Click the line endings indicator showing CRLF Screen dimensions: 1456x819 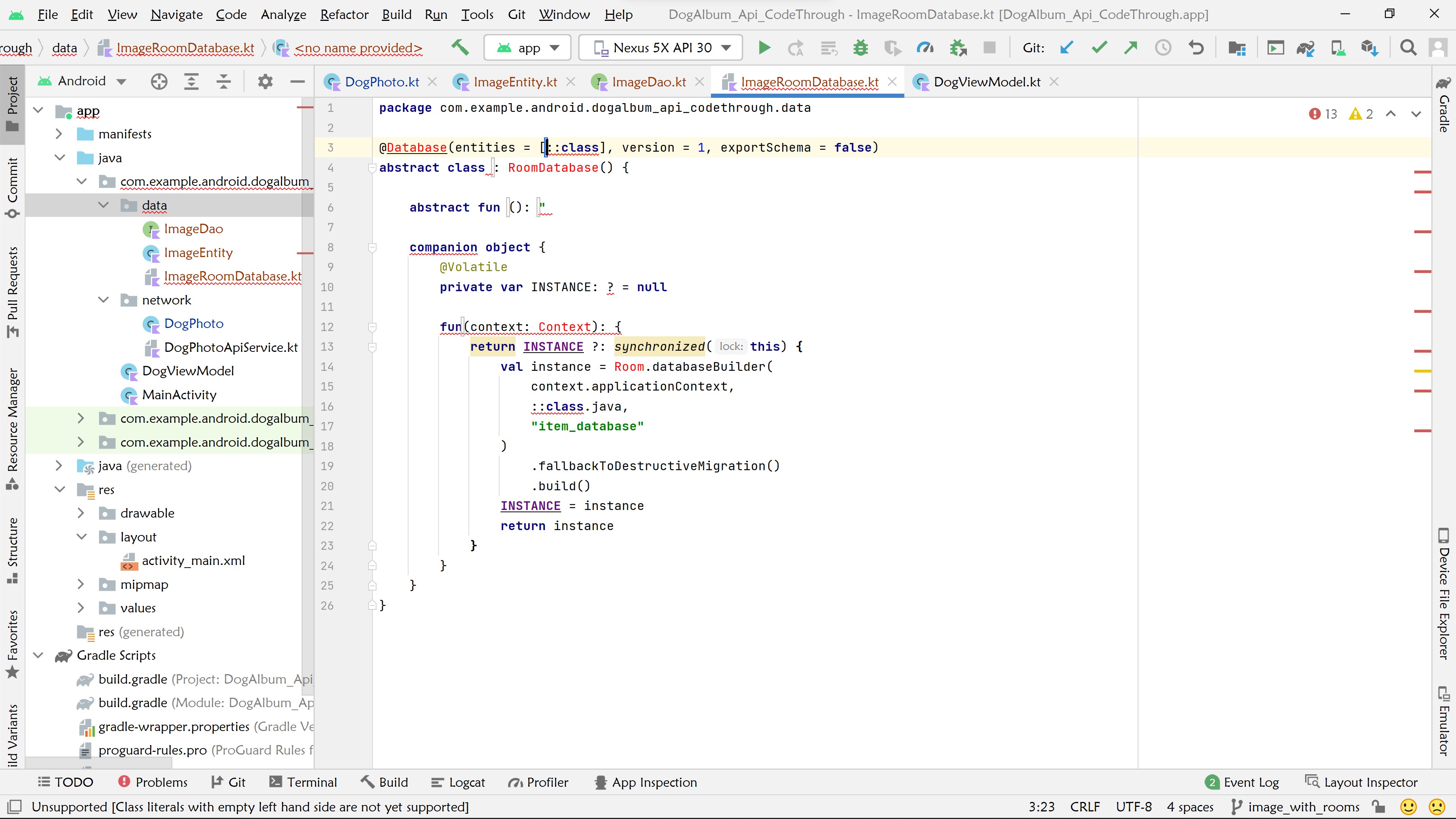pos(1085,806)
